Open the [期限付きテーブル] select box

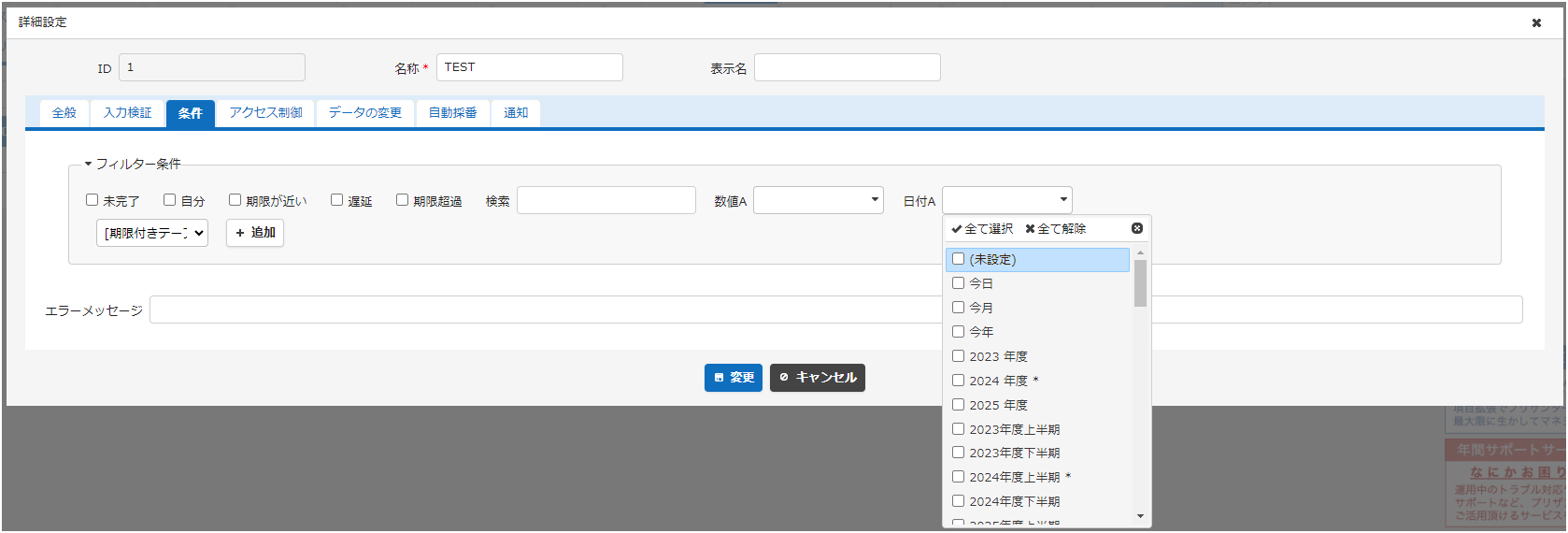coord(152,233)
